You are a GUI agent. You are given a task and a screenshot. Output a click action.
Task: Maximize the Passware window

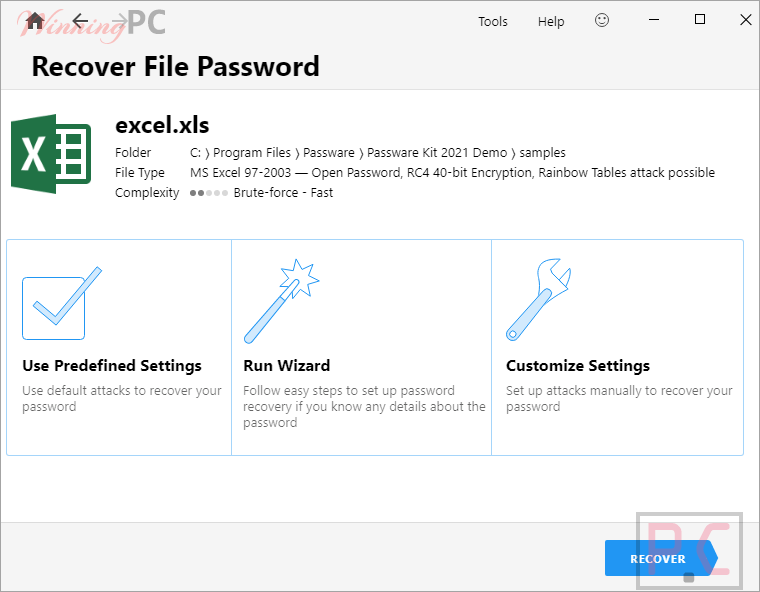699,19
